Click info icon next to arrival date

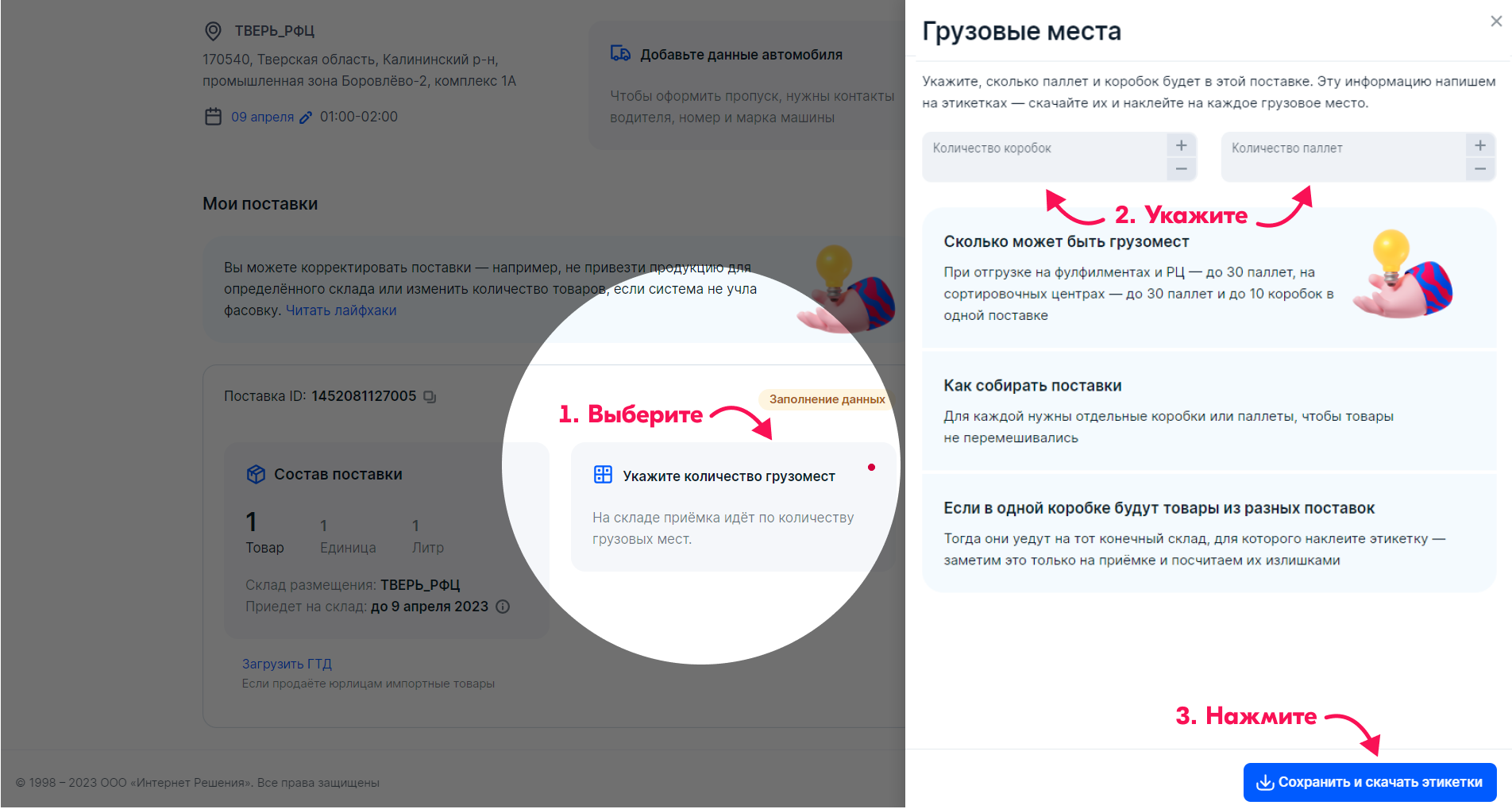(503, 607)
